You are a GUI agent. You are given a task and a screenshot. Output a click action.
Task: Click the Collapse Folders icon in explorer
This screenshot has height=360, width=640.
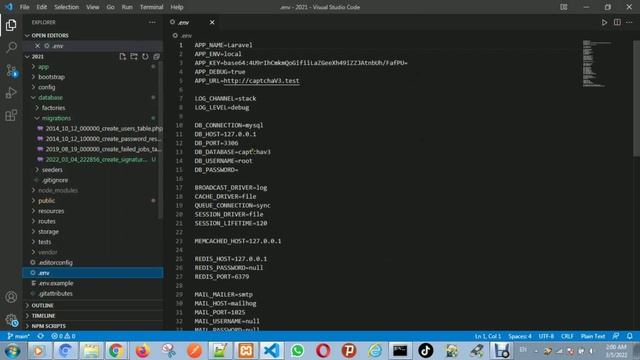point(156,57)
